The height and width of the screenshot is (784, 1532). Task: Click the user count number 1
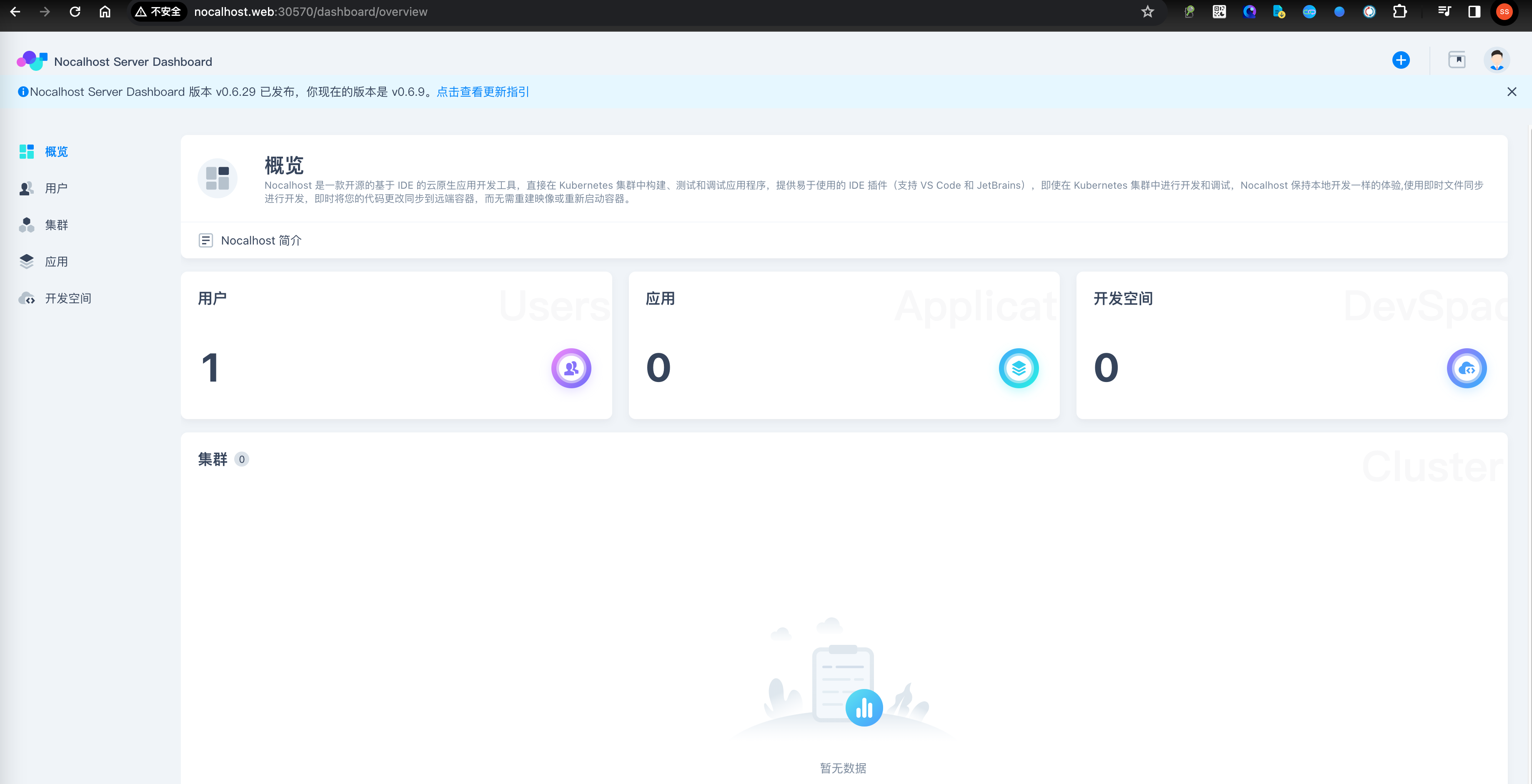(x=210, y=367)
